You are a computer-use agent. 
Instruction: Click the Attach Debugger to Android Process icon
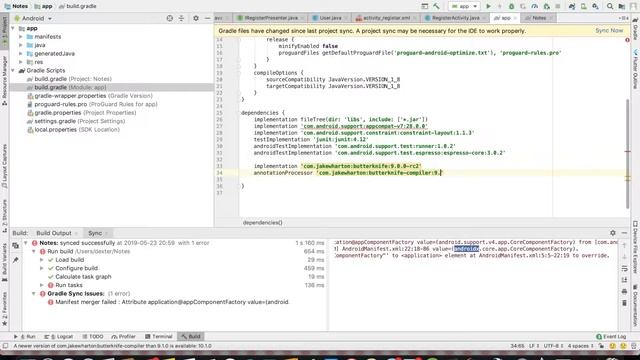coord(546,6)
